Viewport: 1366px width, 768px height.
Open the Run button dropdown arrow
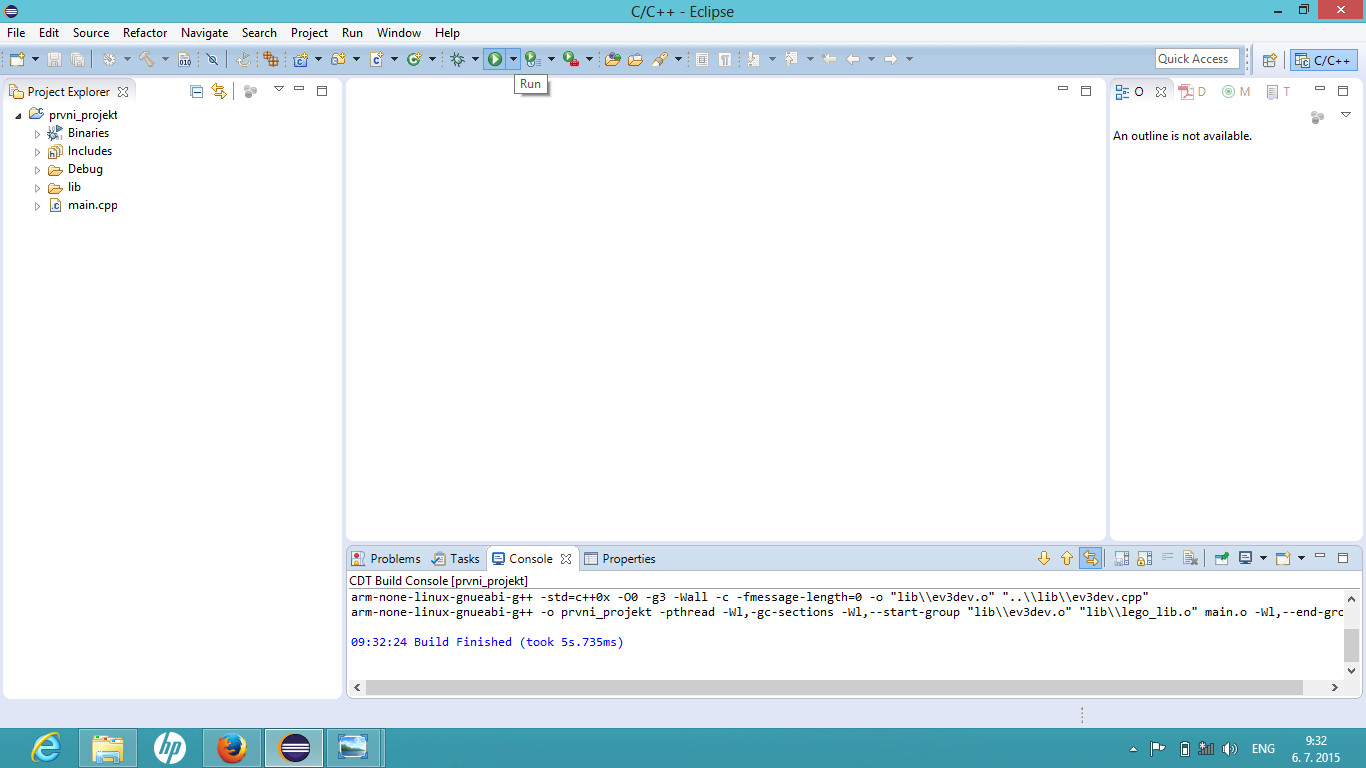pyautogui.click(x=513, y=59)
